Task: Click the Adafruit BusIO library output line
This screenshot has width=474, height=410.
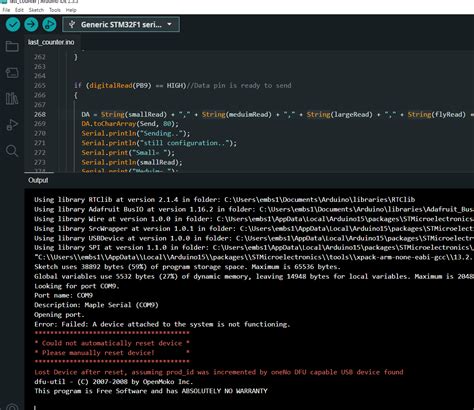Action: coord(254,209)
